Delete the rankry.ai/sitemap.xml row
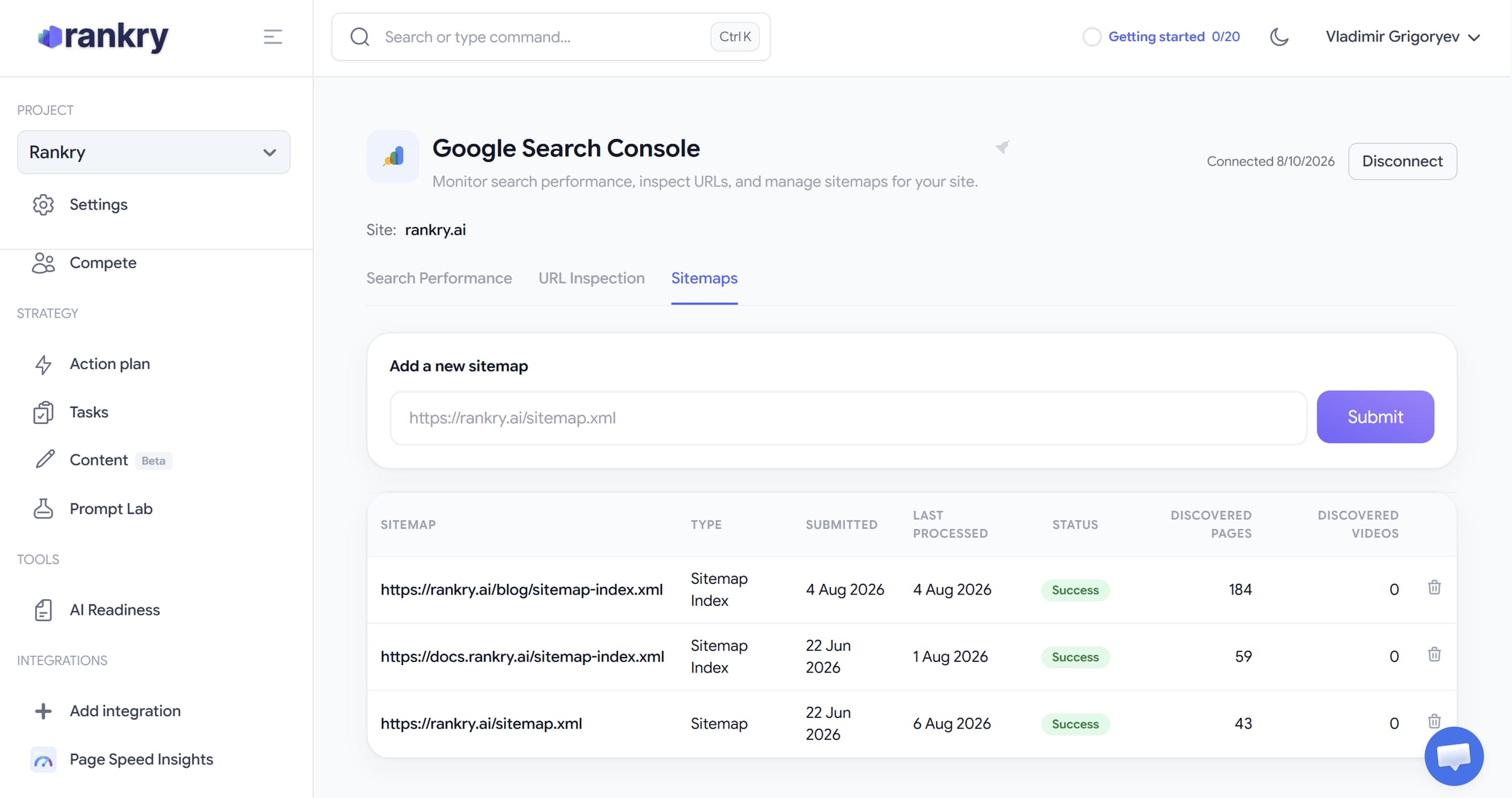 (x=1435, y=721)
